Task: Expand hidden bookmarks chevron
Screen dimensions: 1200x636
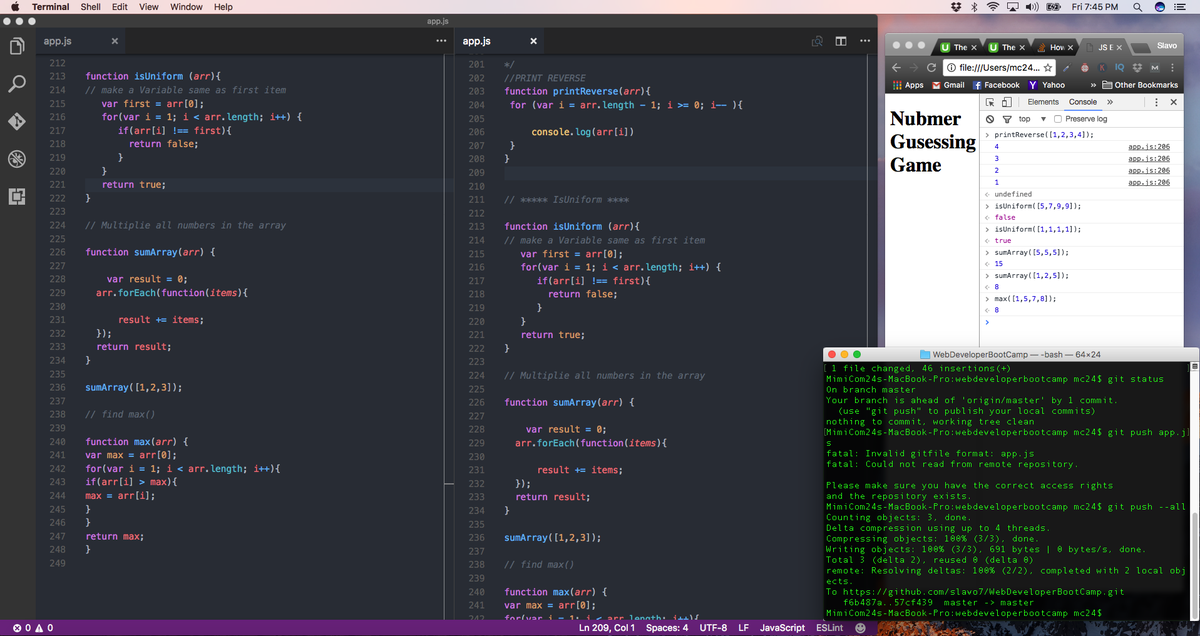Action: [1092, 85]
